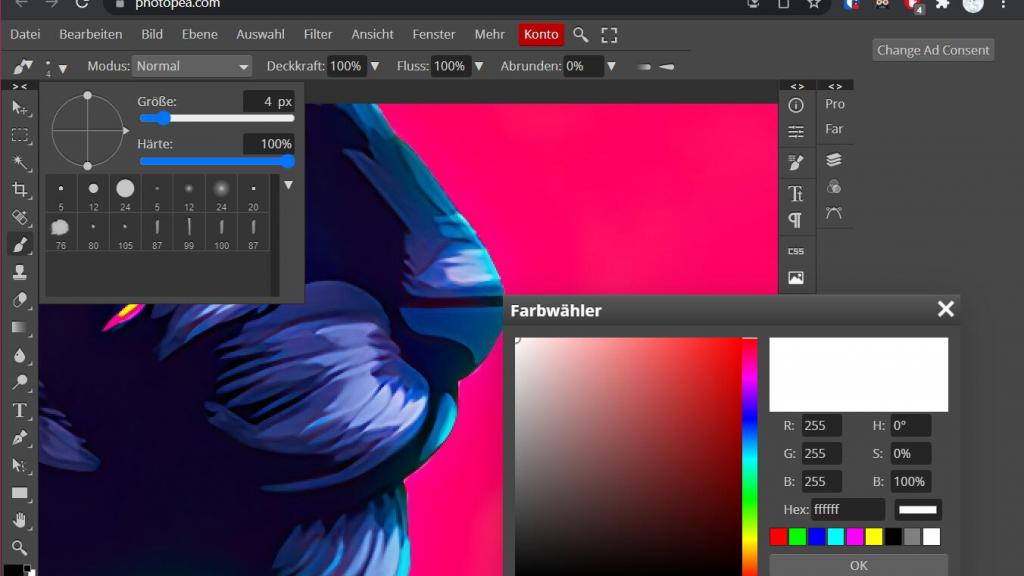
Task: Select the Blur drop tool
Action: click(20, 355)
